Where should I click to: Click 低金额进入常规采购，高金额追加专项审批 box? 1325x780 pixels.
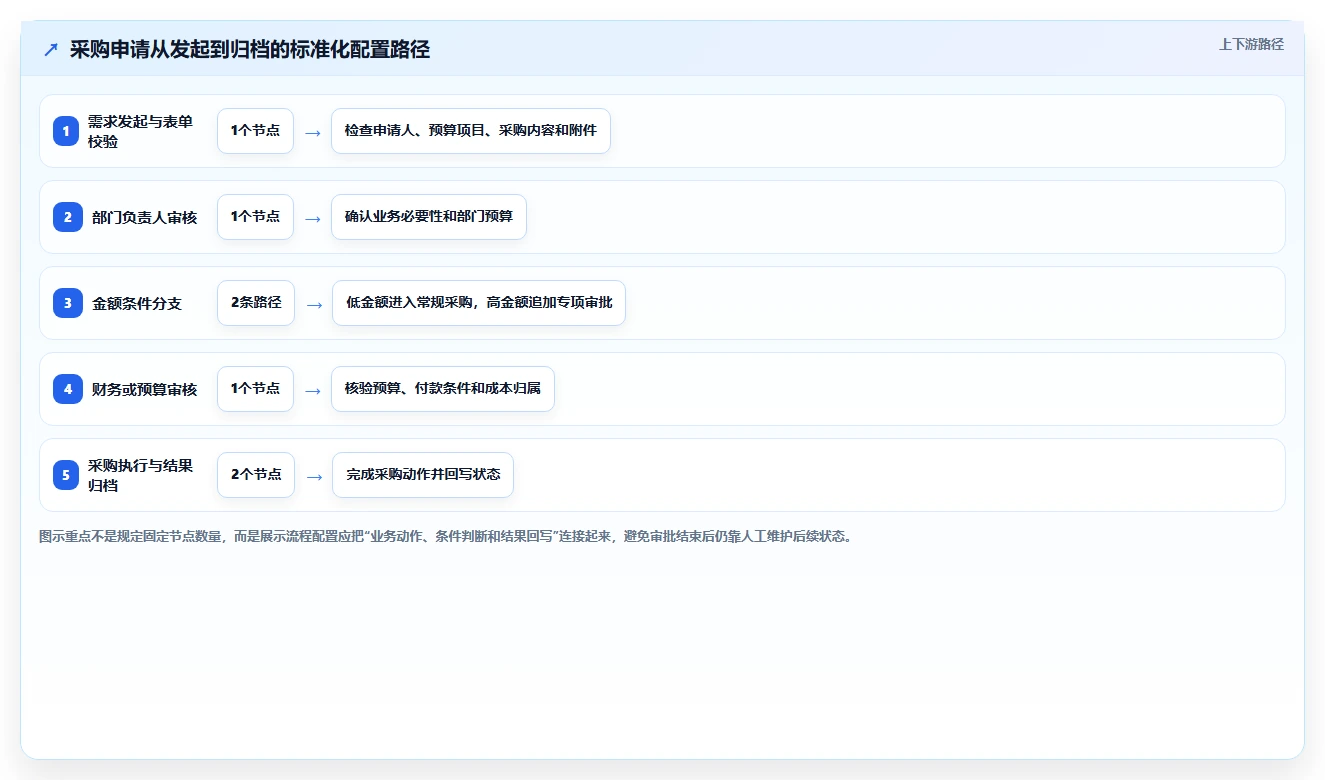[479, 303]
